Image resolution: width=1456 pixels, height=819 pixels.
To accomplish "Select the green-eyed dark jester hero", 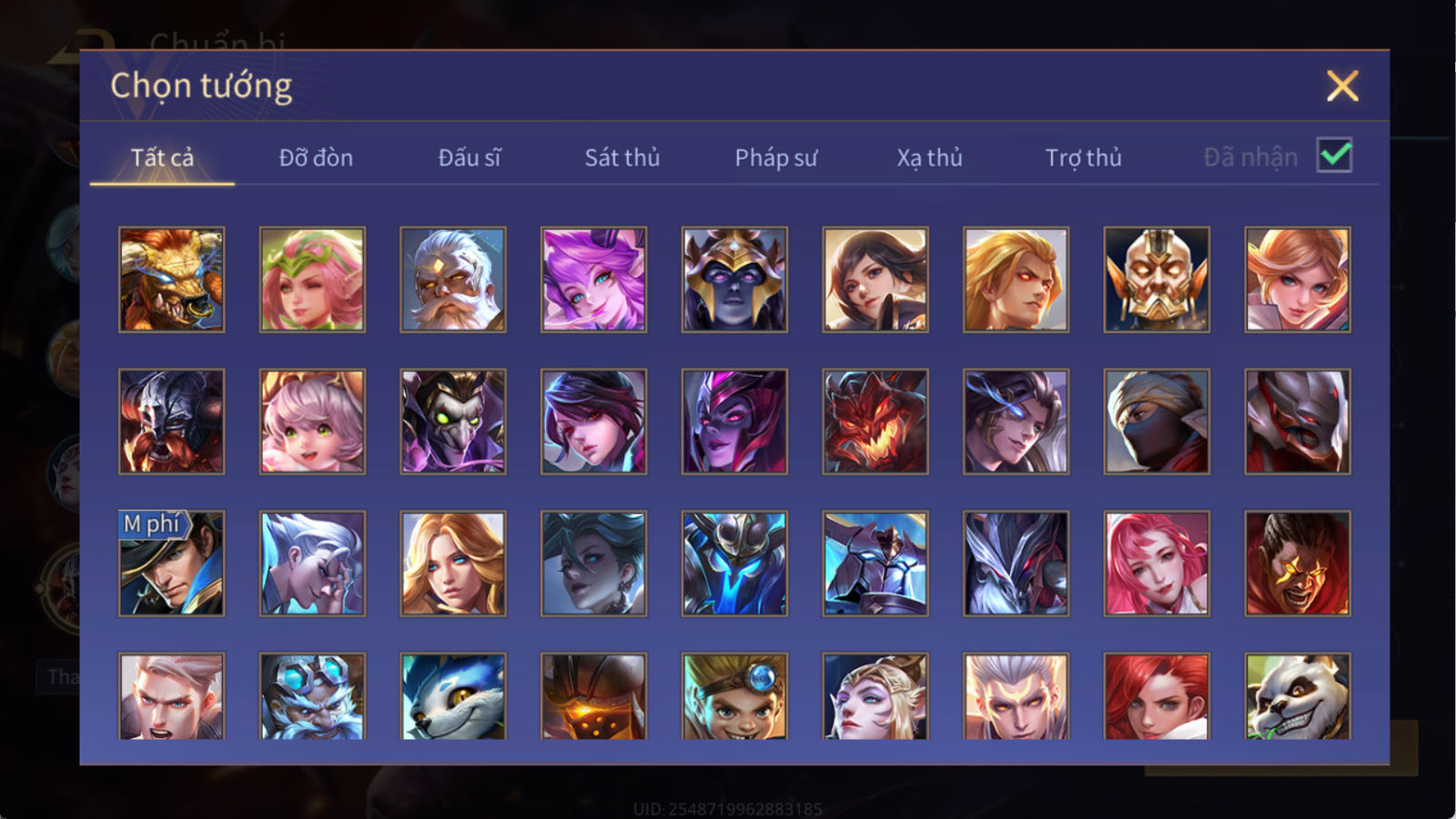I will (x=452, y=421).
